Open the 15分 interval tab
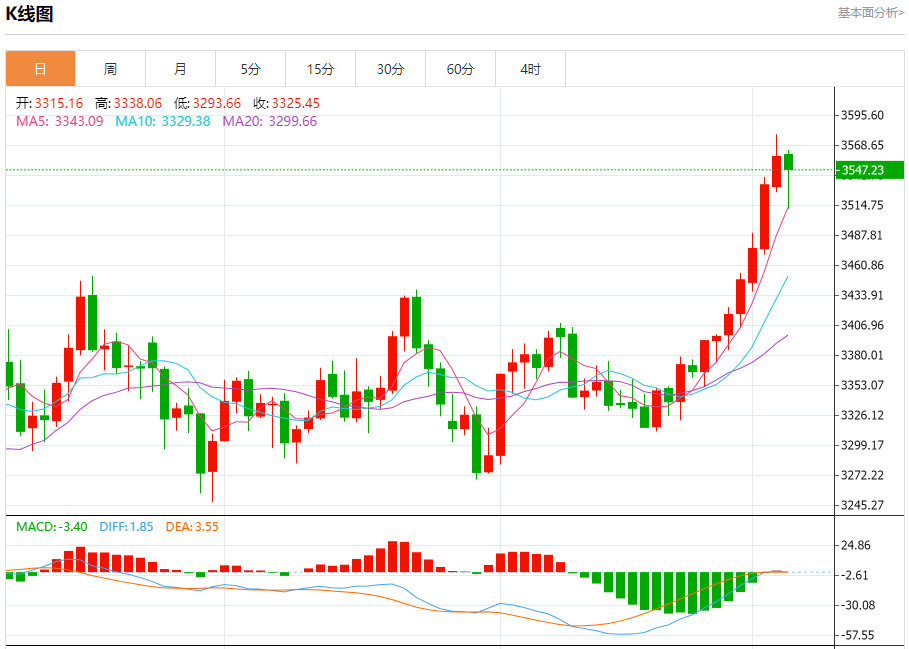This screenshot has height=649, width=909. (321, 69)
